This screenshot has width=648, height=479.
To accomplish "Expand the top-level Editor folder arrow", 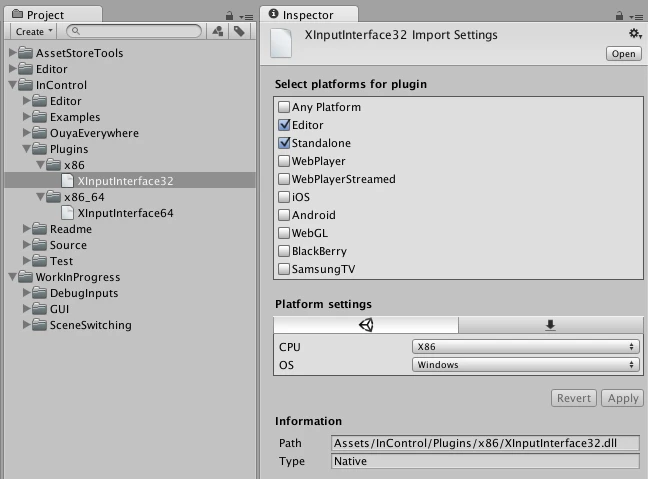I will [13, 69].
